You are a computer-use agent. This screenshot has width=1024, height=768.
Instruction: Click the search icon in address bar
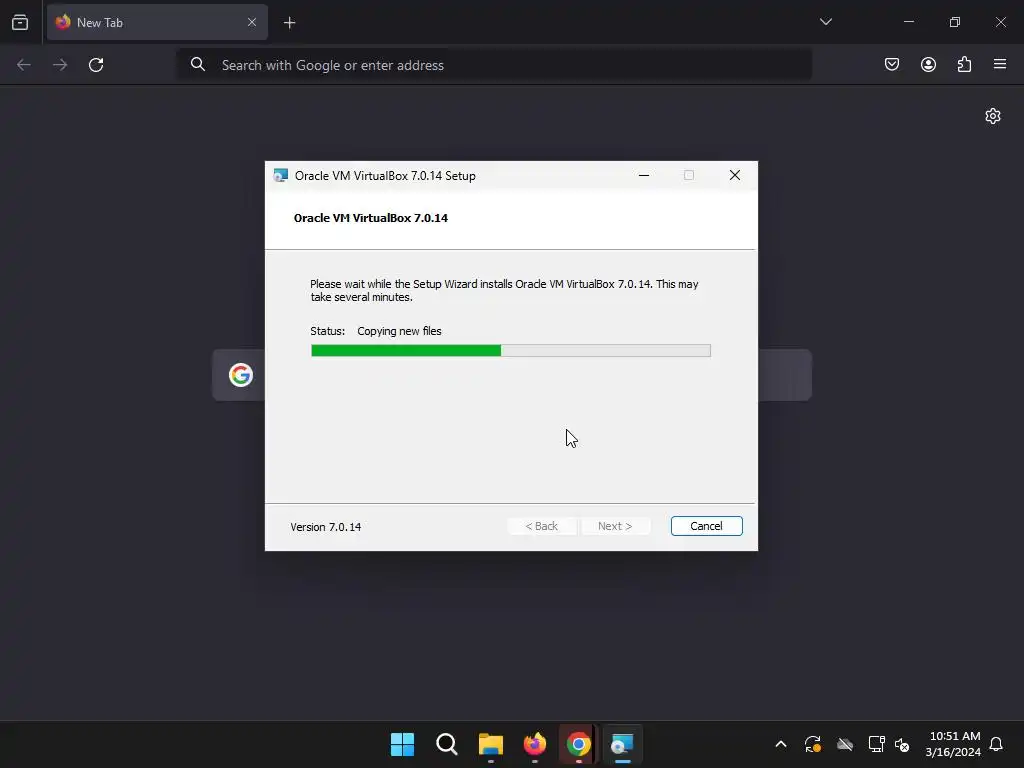198,64
